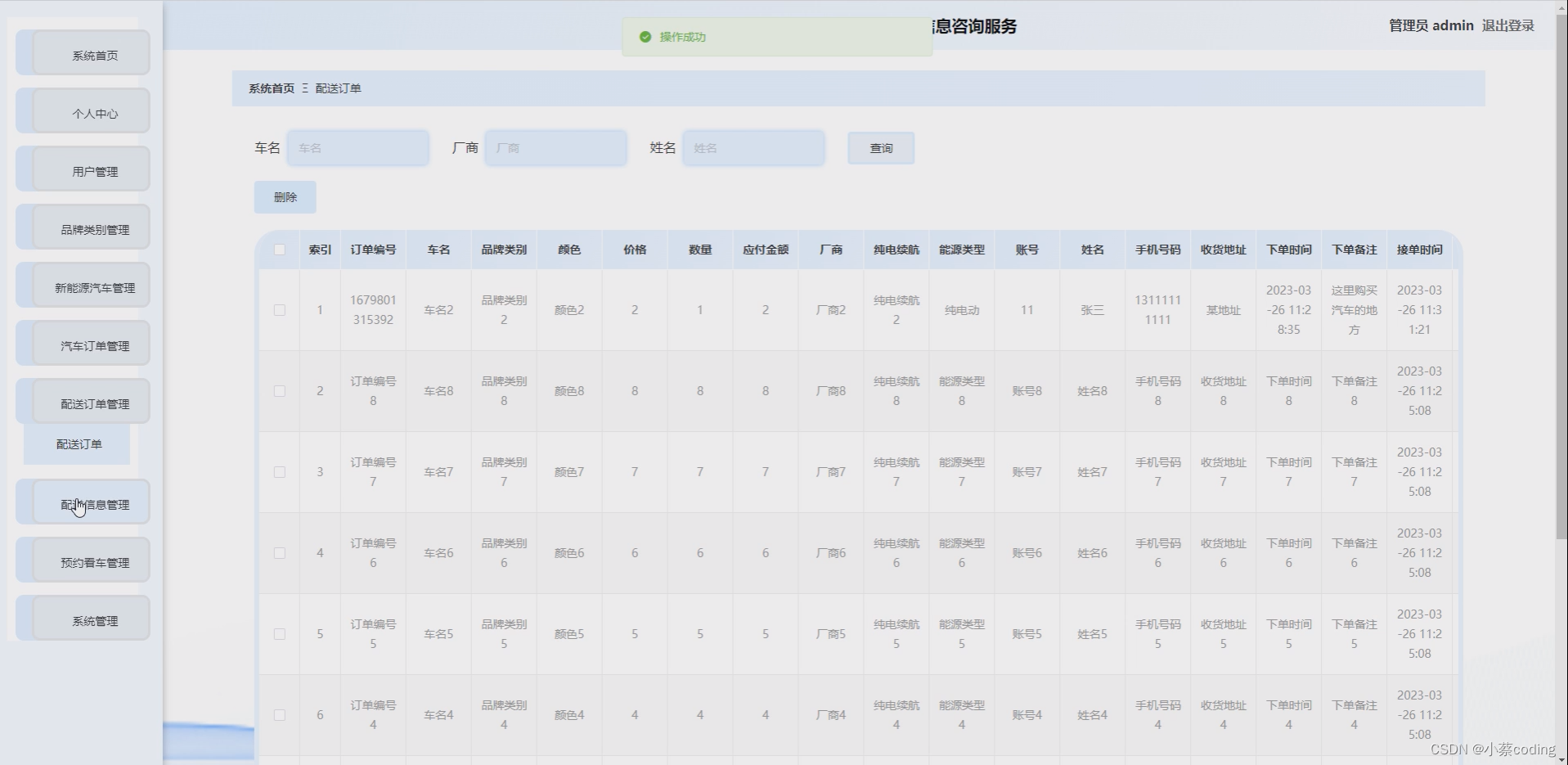This screenshot has width=1568, height=765.
Task: Click the 查询 search button
Action: (881, 148)
